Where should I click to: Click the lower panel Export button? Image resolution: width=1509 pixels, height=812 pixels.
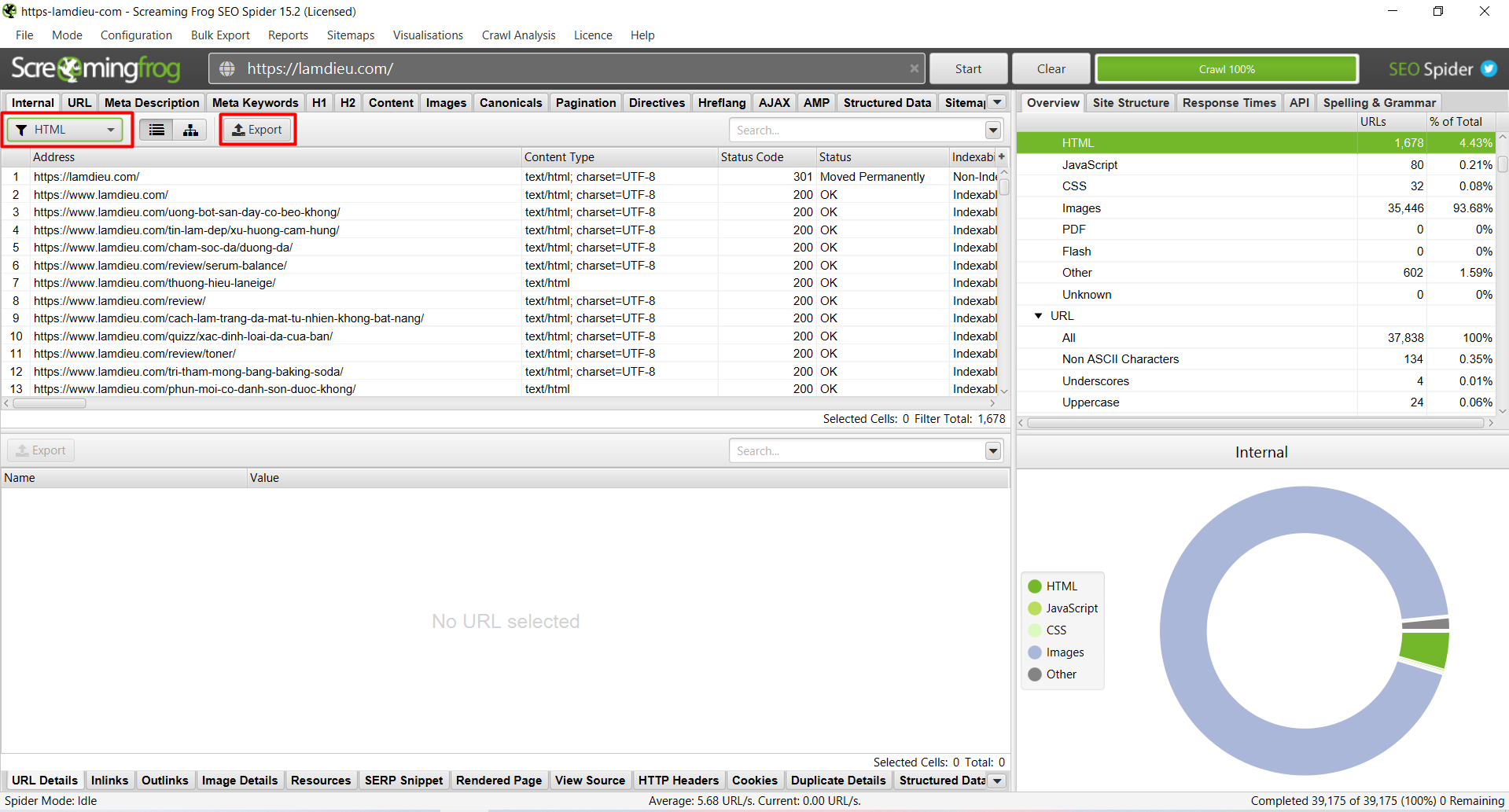pos(41,450)
